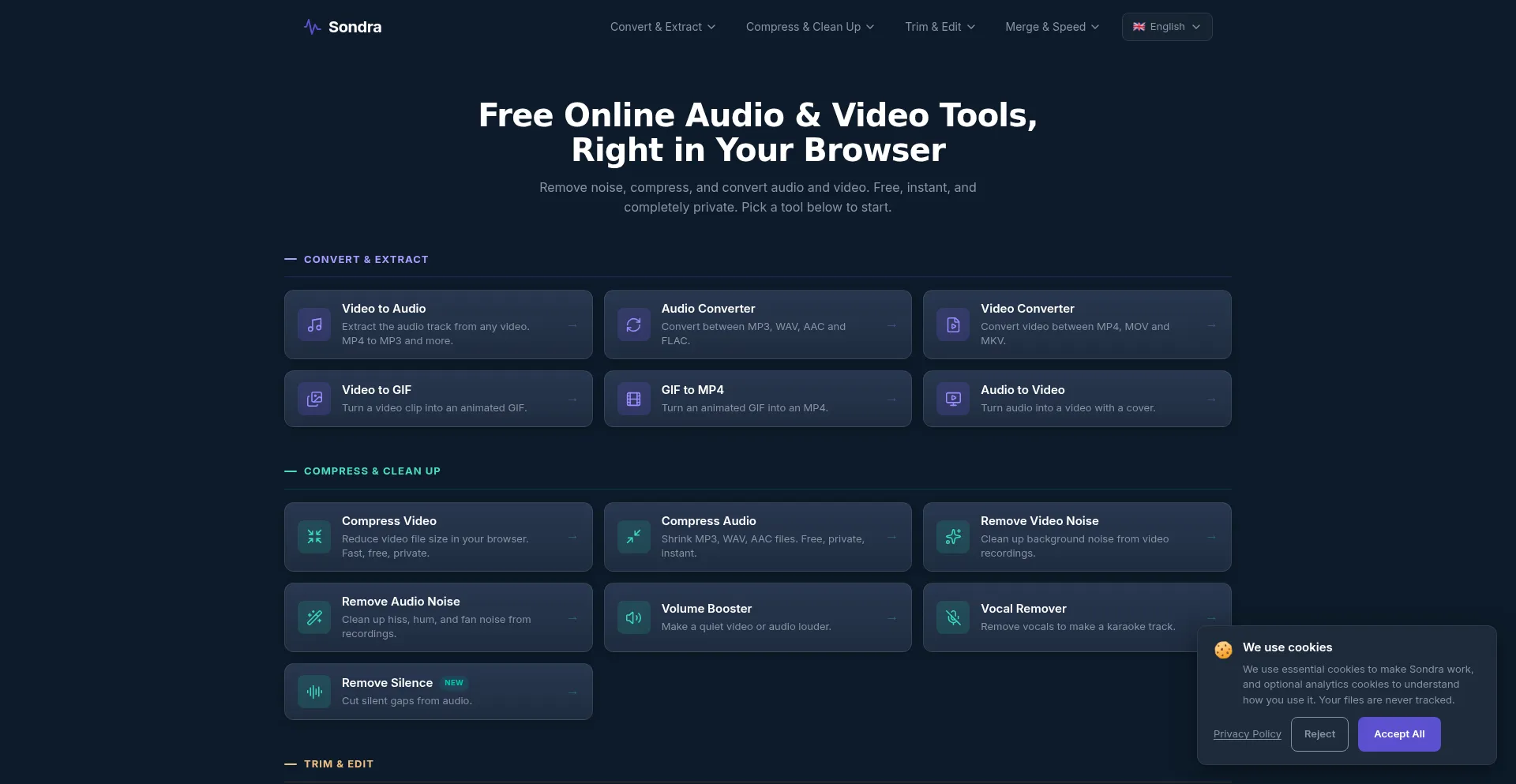
Task: Open the Audio to Video tool title
Action: pyautogui.click(x=1023, y=390)
